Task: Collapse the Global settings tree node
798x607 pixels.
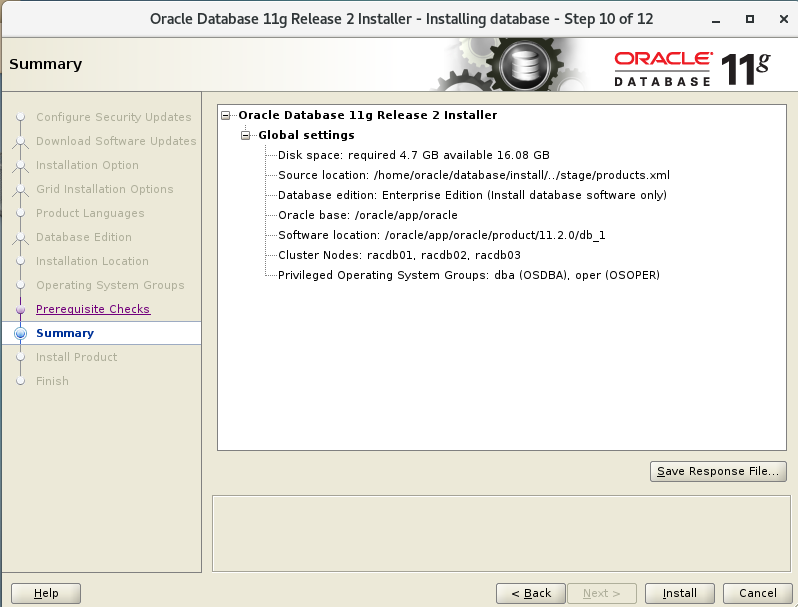Action: click(245, 135)
